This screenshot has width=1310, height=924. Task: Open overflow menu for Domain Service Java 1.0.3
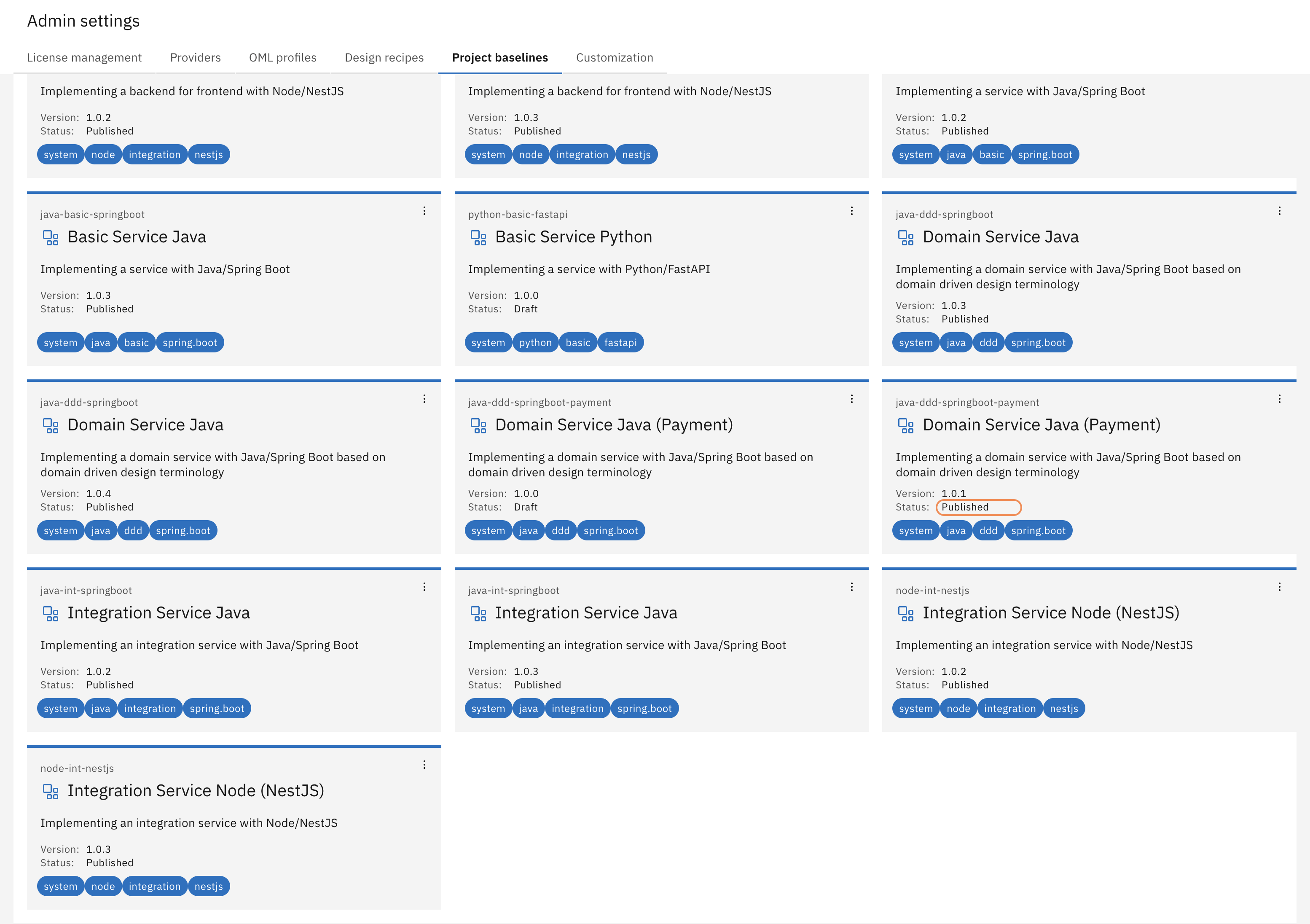(1280, 211)
